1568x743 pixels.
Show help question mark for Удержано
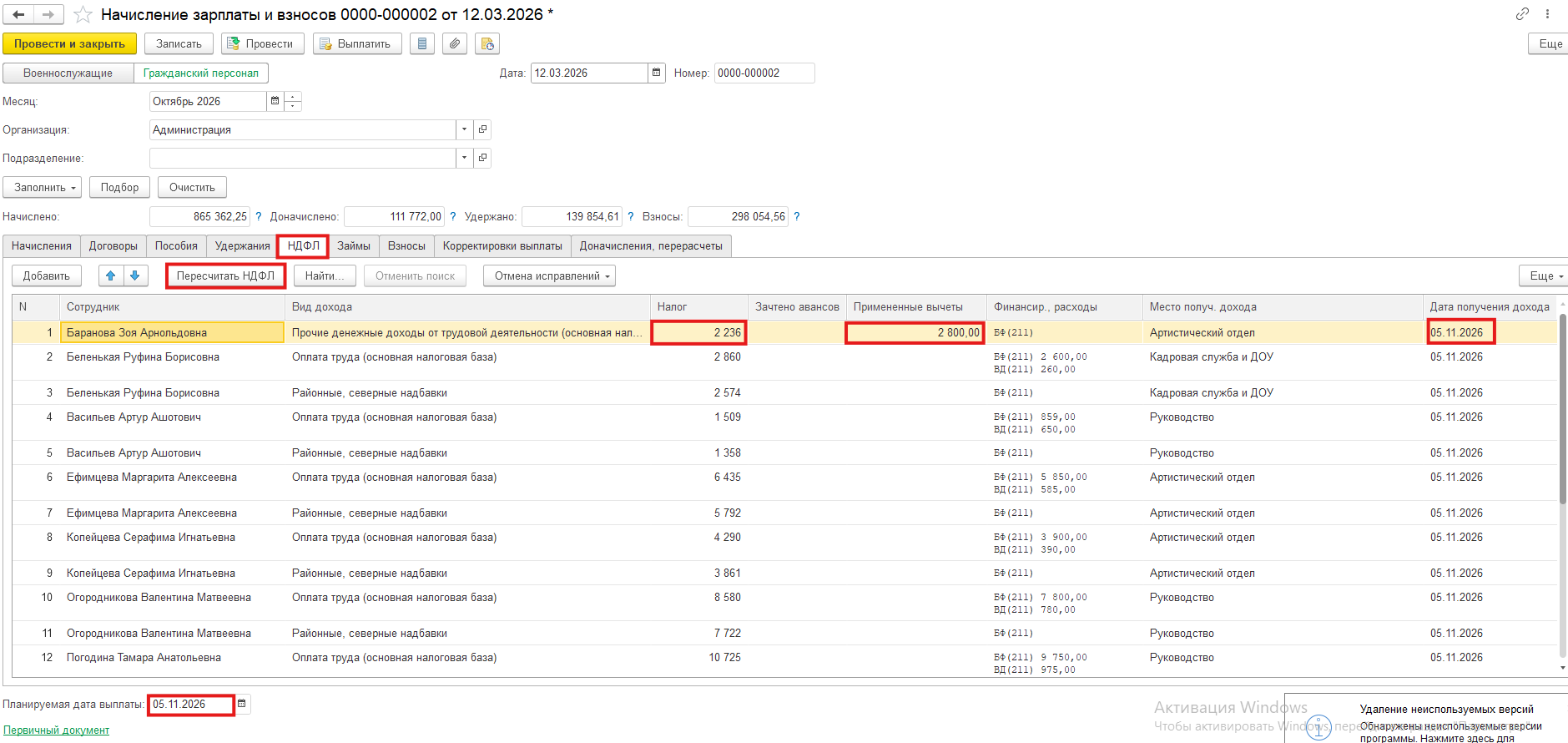click(x=631, y=216)
